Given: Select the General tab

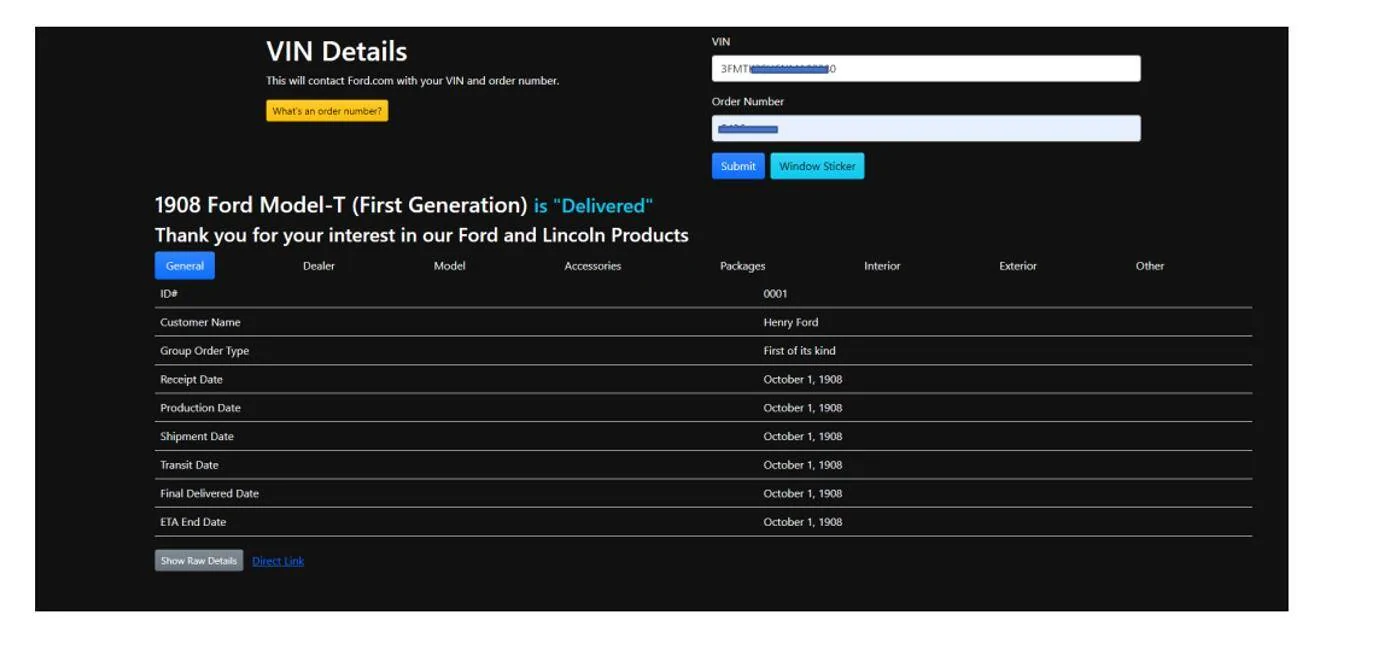Looking at the screenshot, I should [185, 266].
